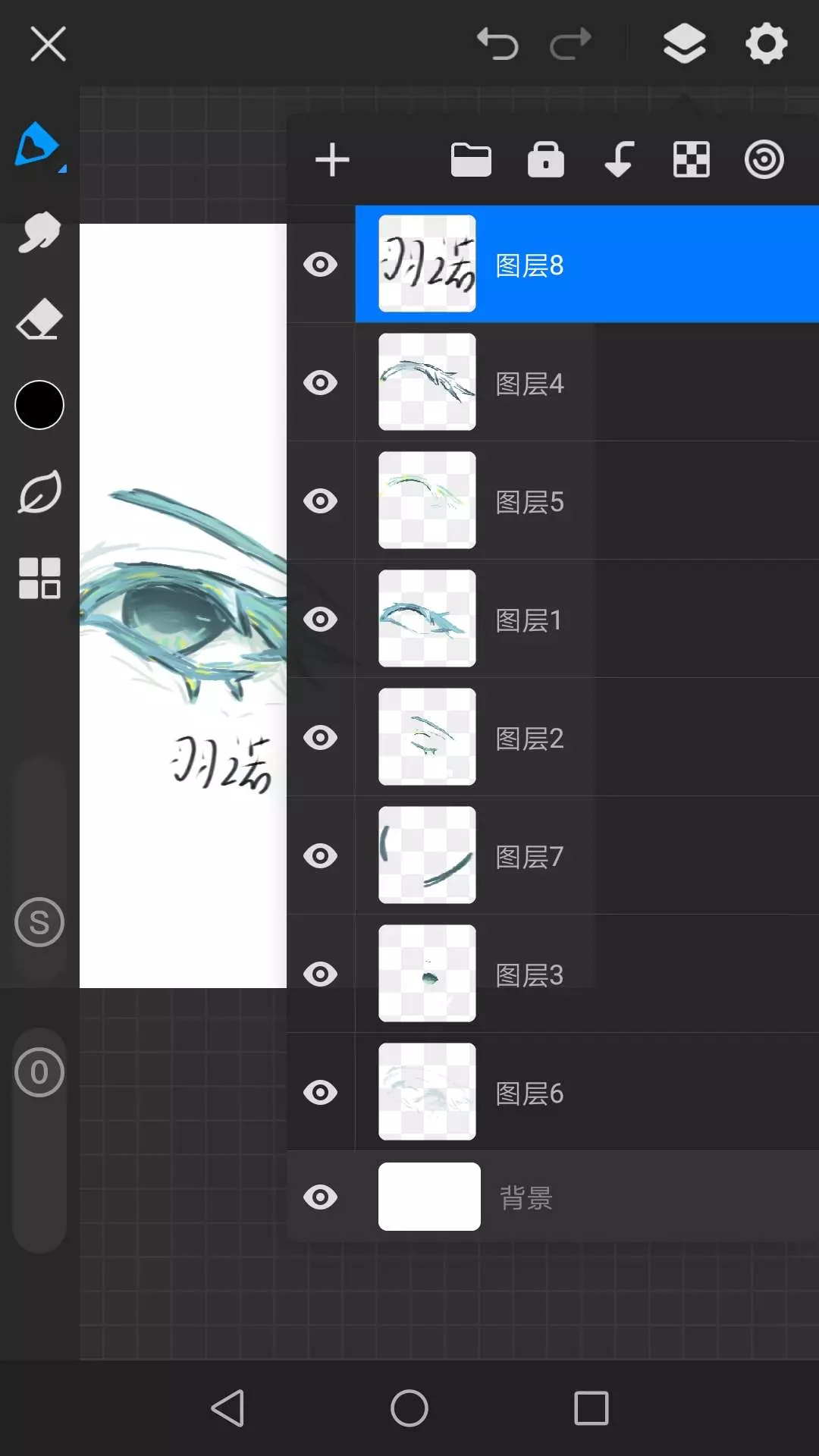Select the smudge finger tool
This screenshot has height=1456, width=819.
pyautogui.click(x=39, y=232)
